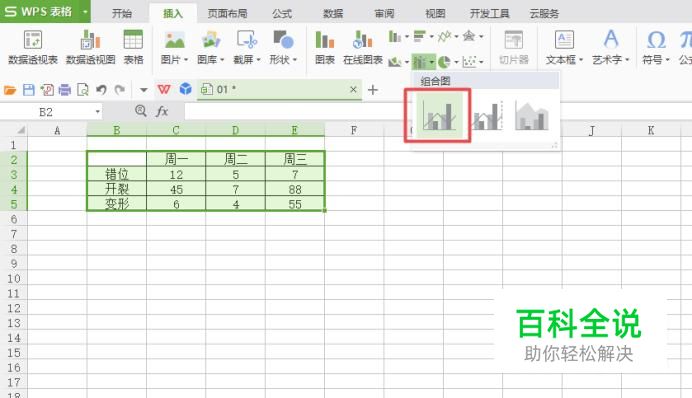Switch to the 页面布局 tab

pos(227,14)
